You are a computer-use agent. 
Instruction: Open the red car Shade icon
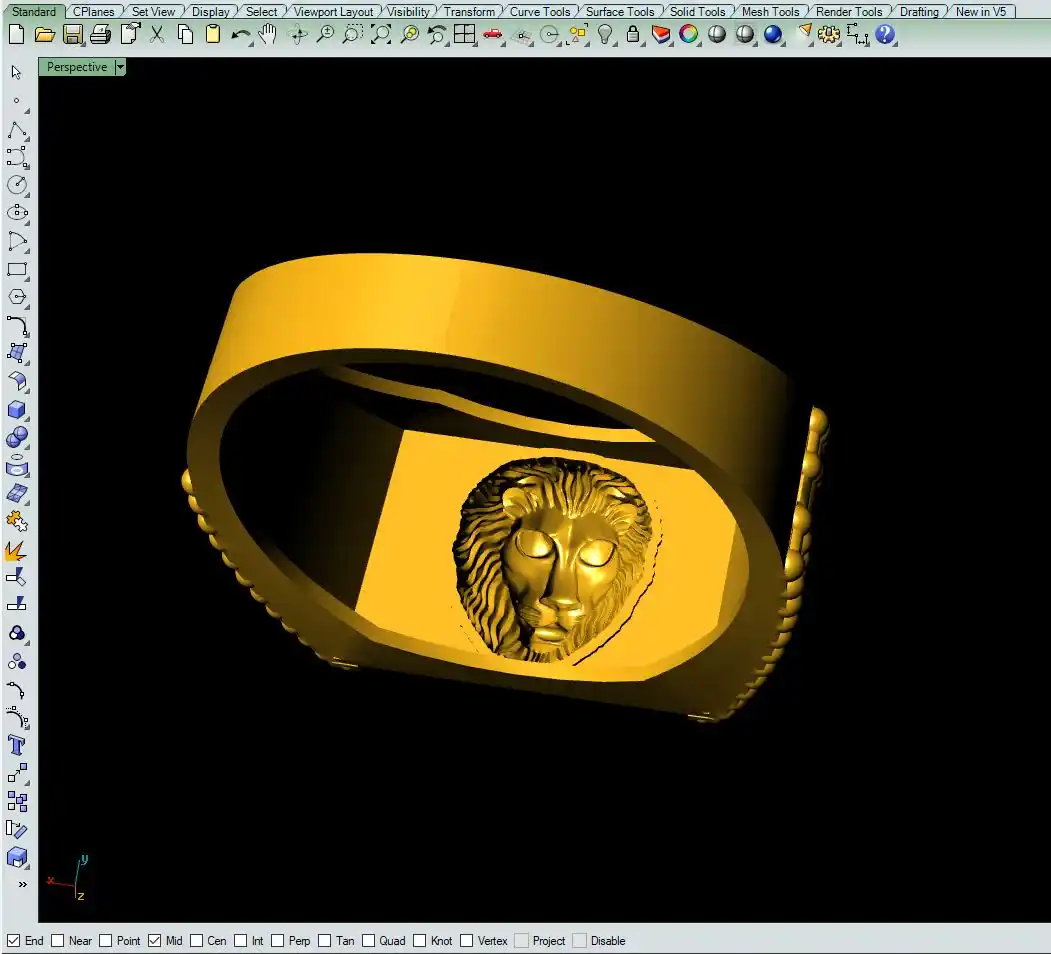tap(492, 35)
